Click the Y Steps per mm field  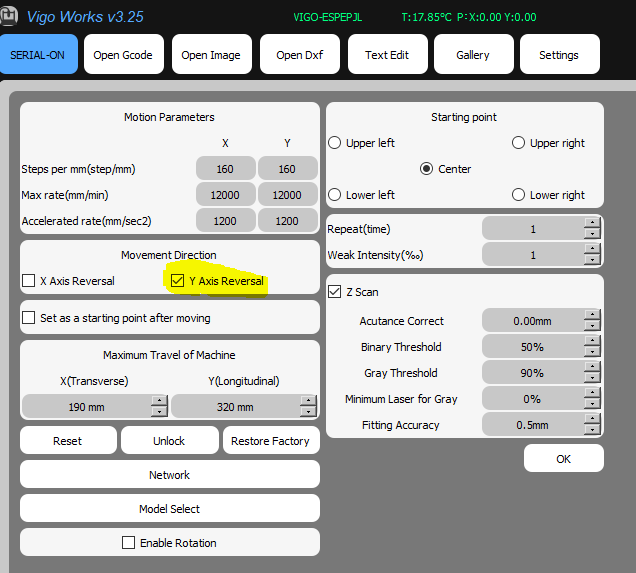click(x=288, y=168)
